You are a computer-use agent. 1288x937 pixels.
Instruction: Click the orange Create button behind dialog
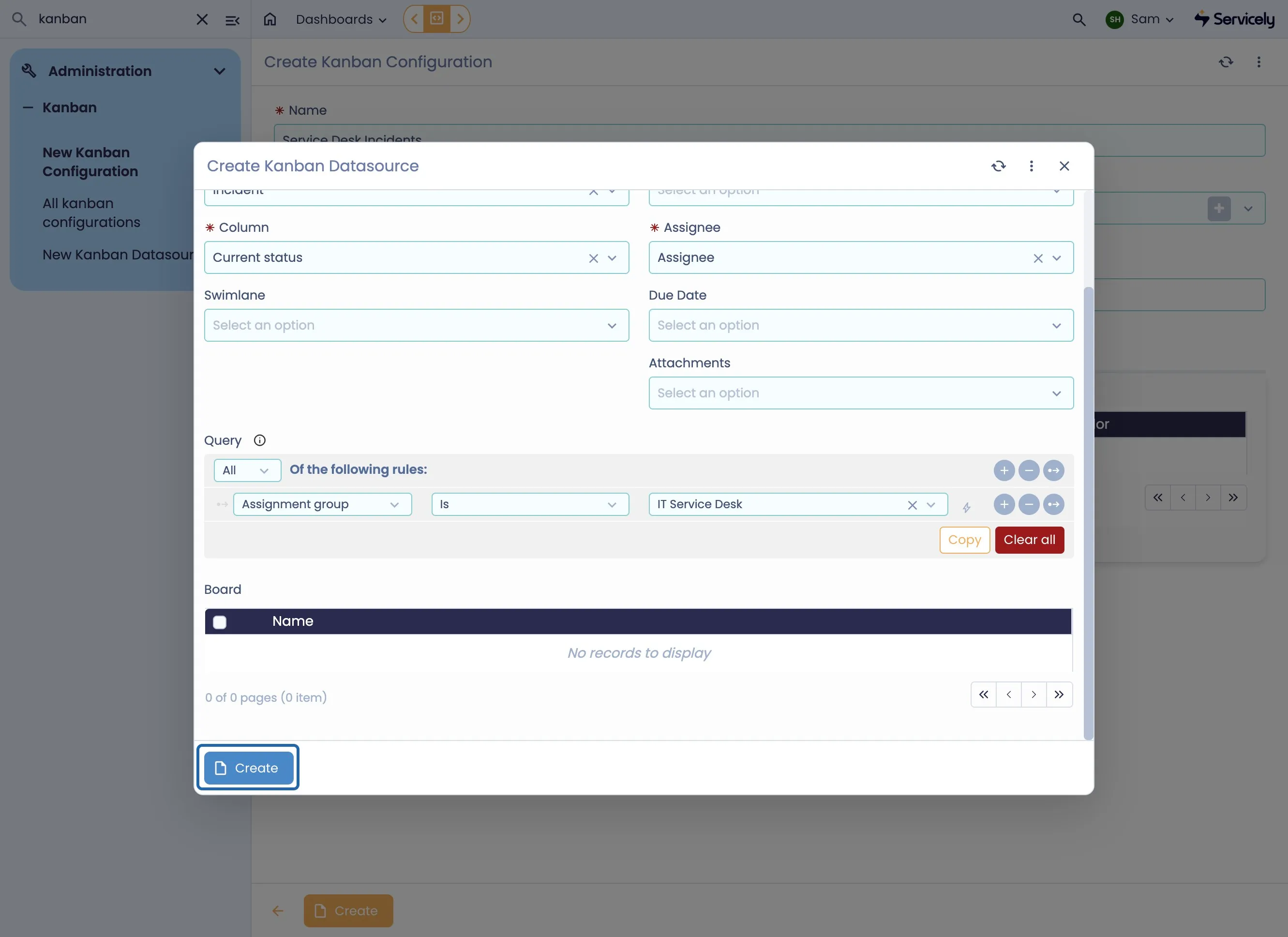[348, 911]
